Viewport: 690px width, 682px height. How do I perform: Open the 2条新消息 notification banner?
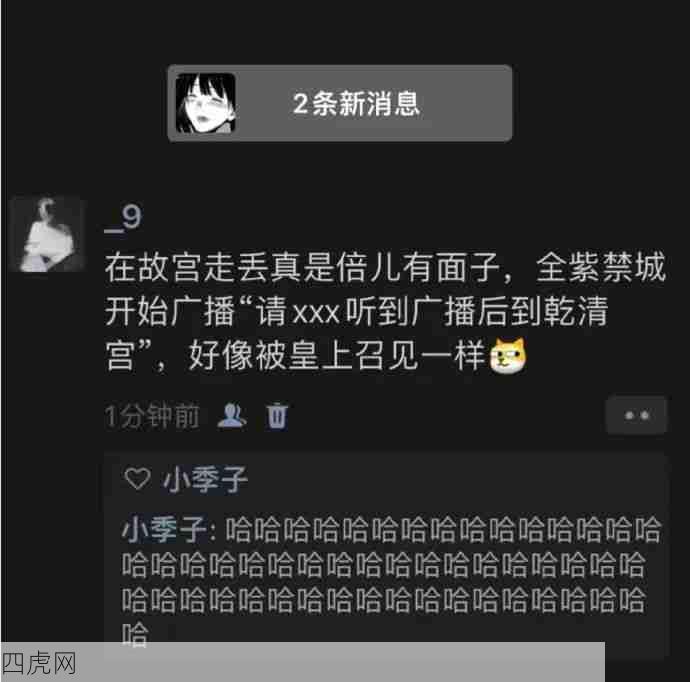(340, 103)
